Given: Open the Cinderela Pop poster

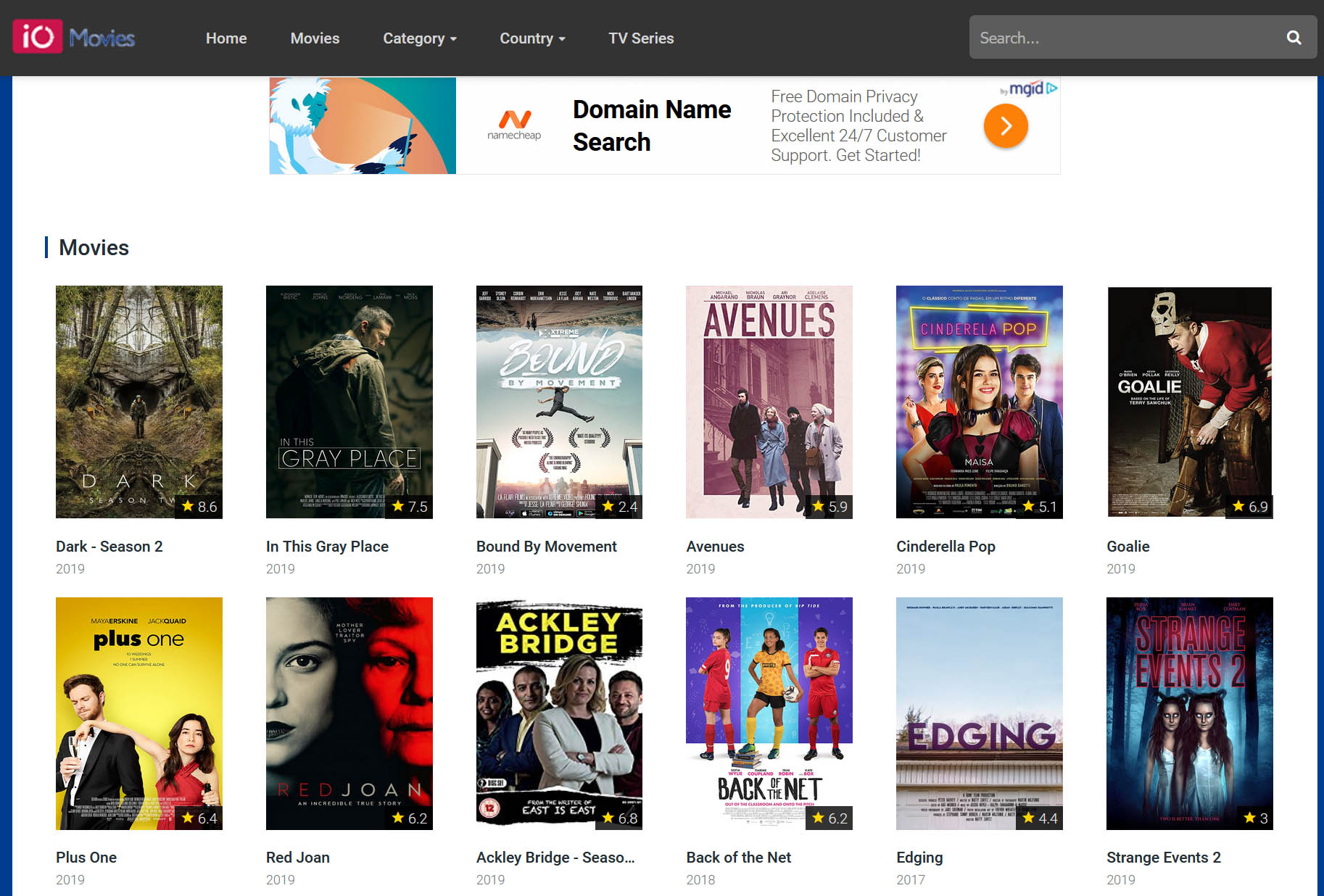Looking at the screenshot, I should [980, 402].
